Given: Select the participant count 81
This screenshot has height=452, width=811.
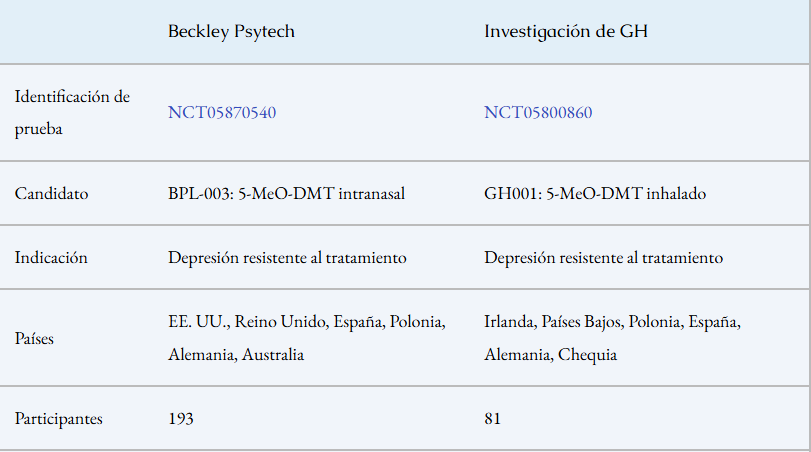Looking at the screenshot, I should 493,418.
